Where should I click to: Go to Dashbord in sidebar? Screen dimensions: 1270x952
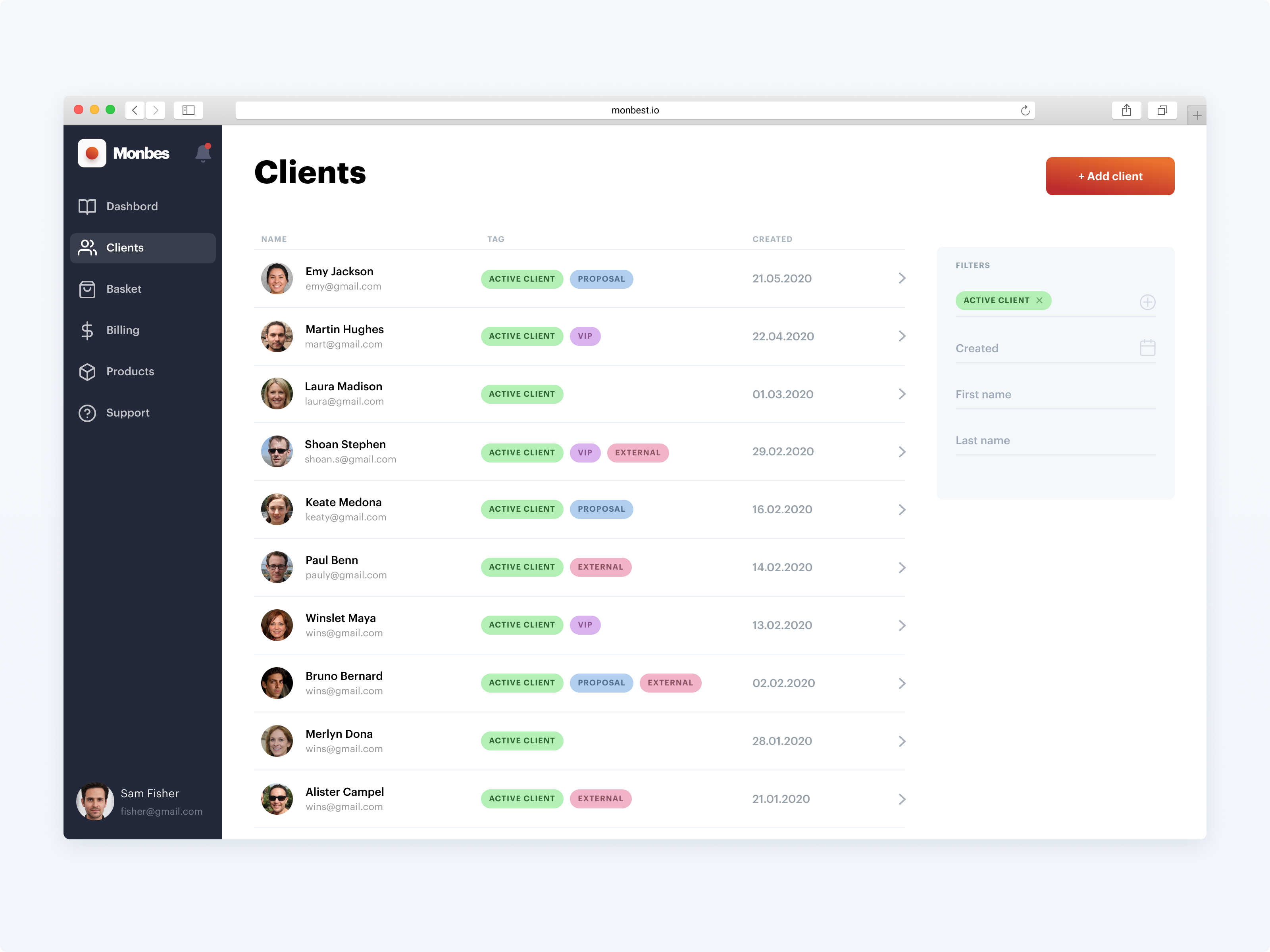(x=131, y=207)
